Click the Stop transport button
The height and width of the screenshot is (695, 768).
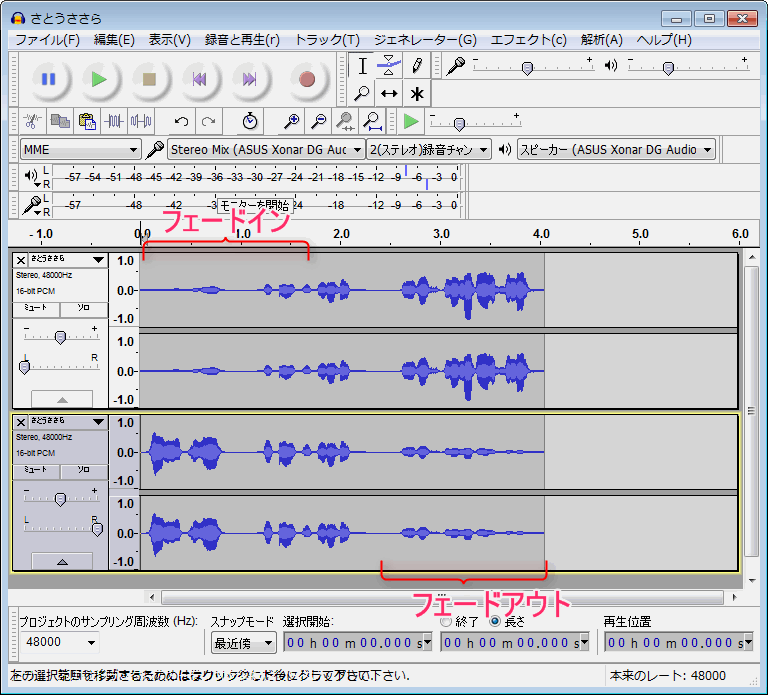point(149,79)
